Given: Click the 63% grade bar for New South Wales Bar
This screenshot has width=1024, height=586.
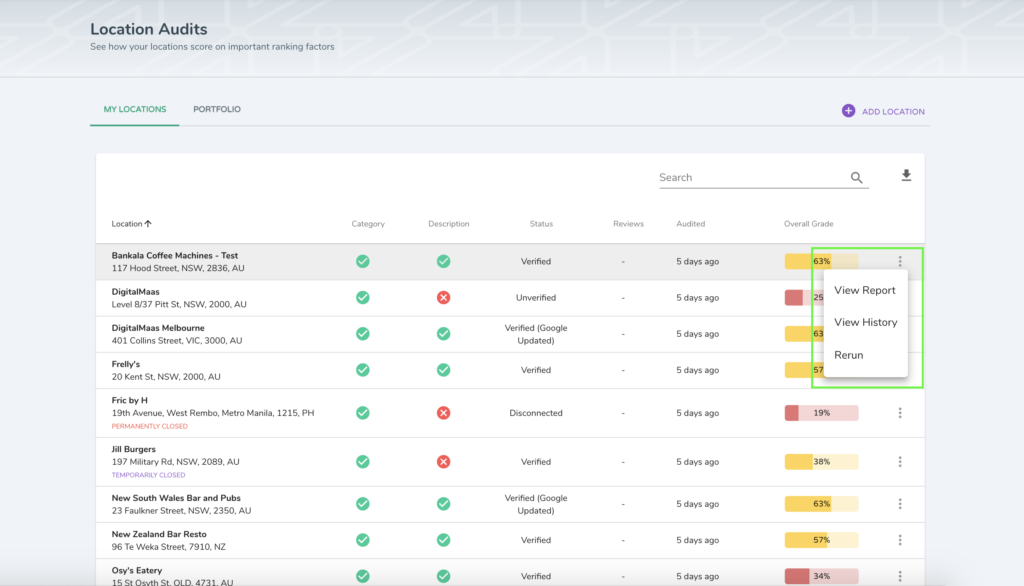Looking at the screenshot, I should pos(822,504).
